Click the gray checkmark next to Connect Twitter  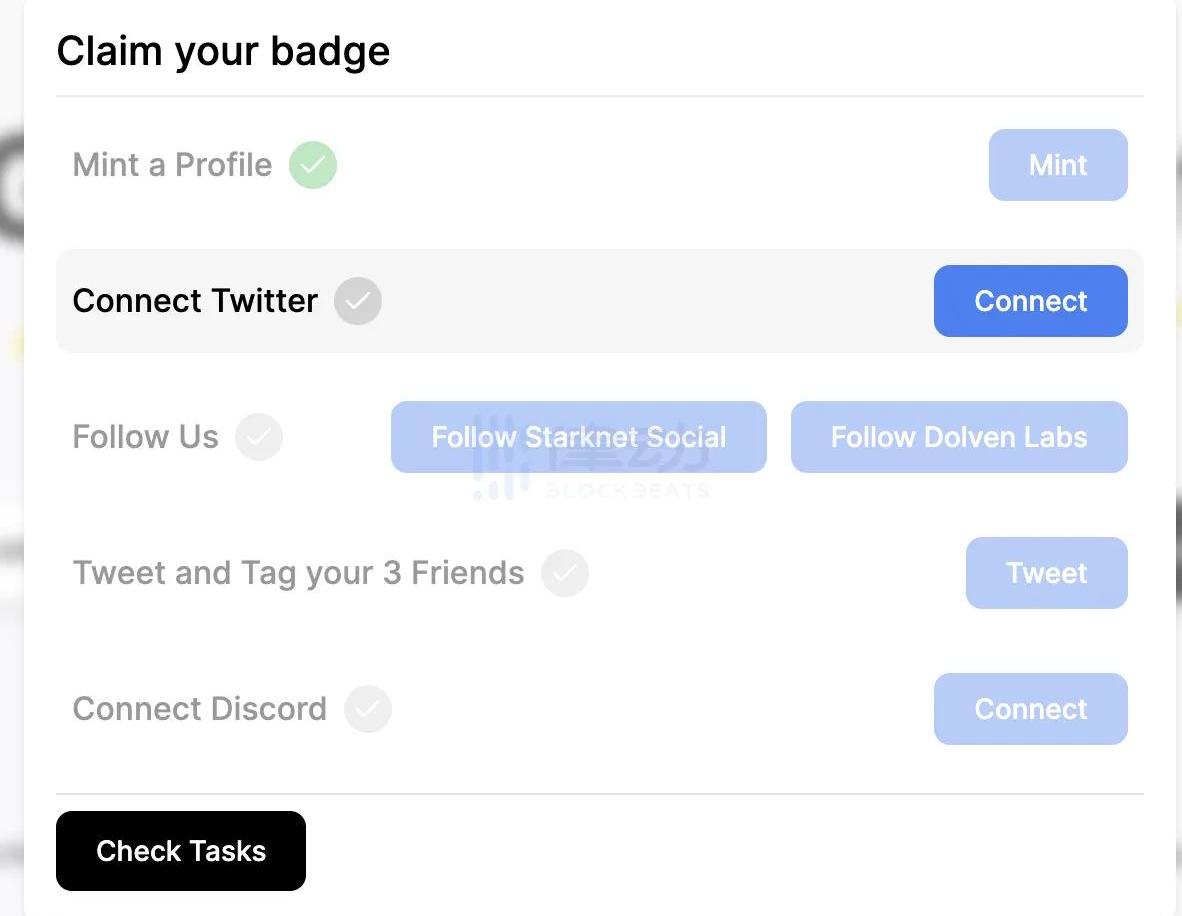[358, 301]
